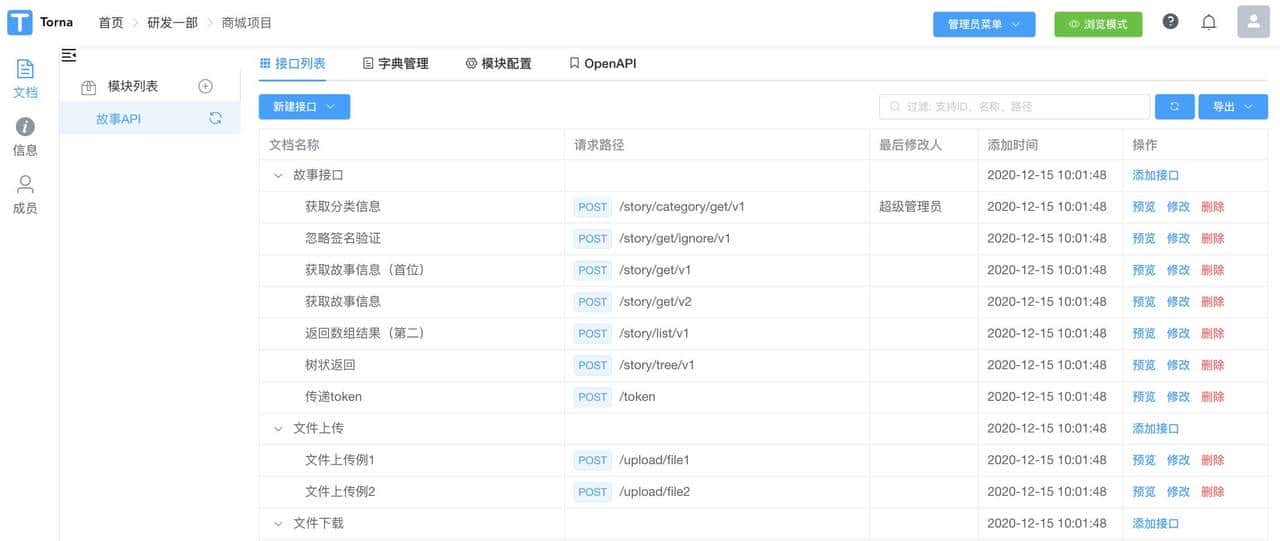The width and height of the screenshot is (1280, 541).
Task: Click the 树状返回 document name
Action: pyautogui.click(x=330, y=365)
